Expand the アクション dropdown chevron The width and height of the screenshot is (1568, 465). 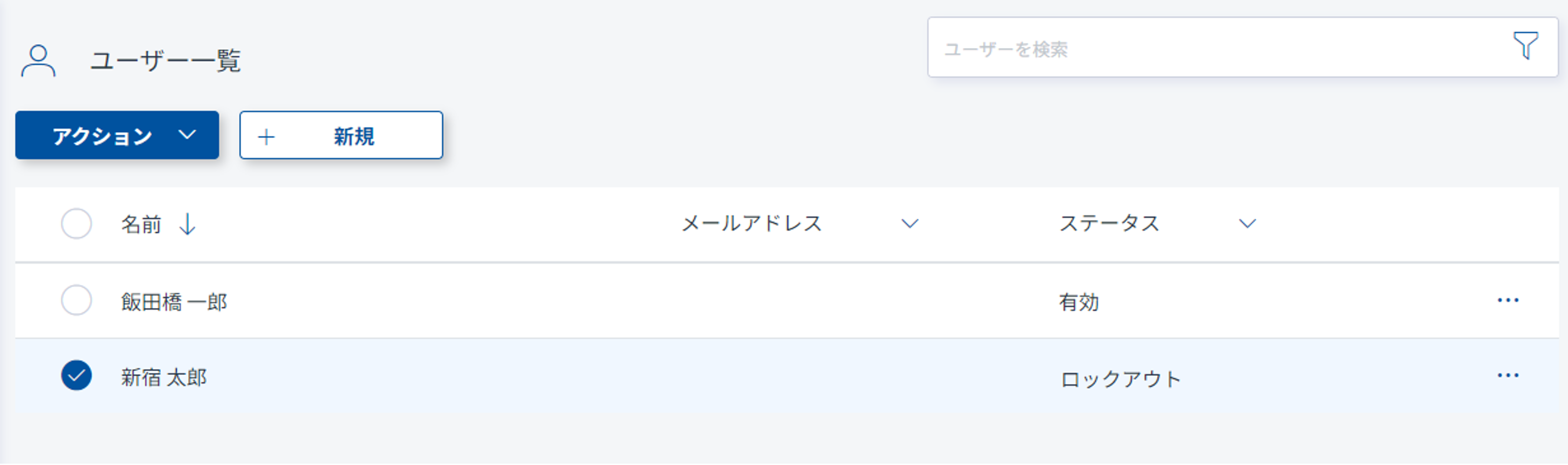[x=187, y=134]
